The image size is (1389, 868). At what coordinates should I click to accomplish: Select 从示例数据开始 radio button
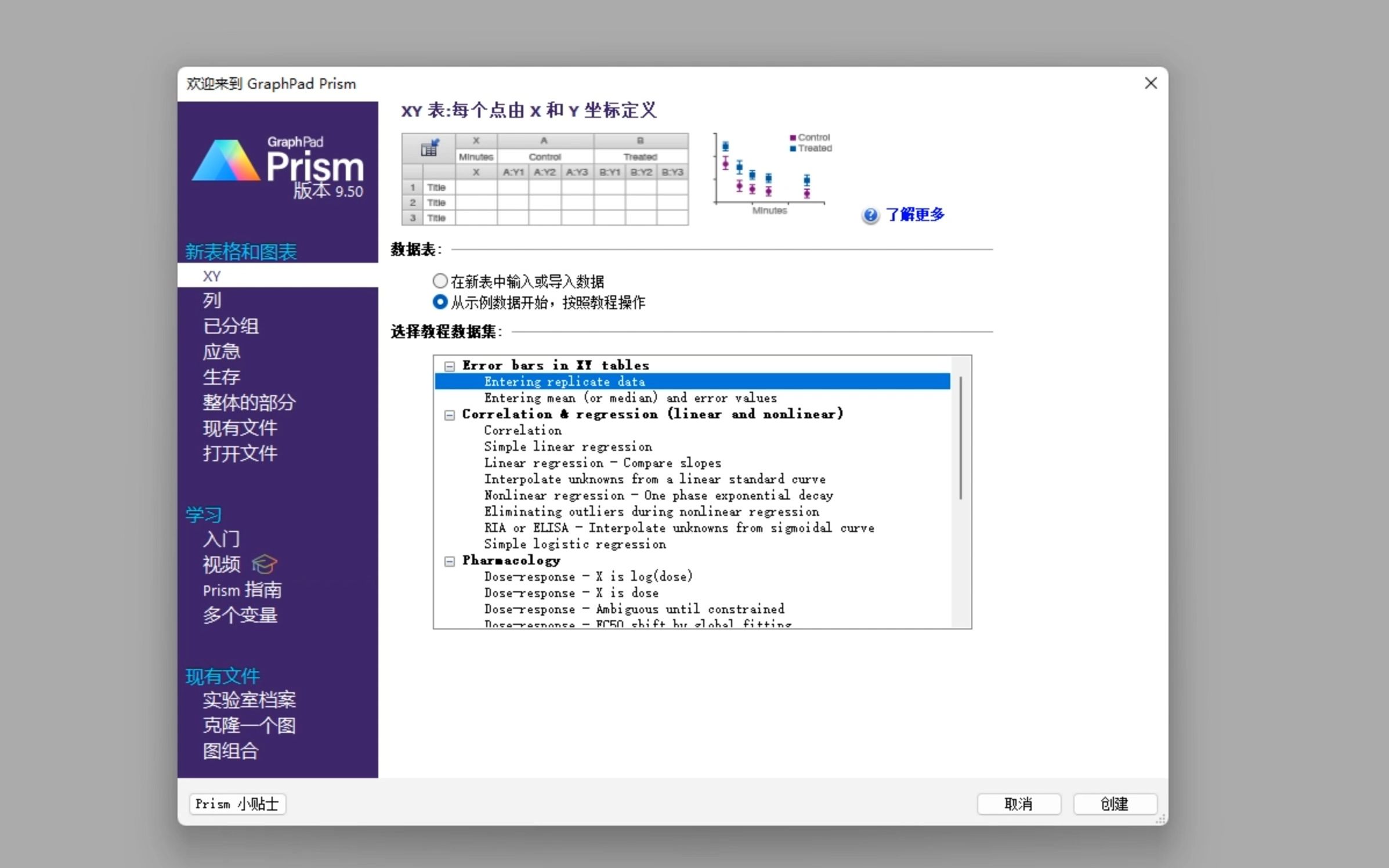pos(440,302)
